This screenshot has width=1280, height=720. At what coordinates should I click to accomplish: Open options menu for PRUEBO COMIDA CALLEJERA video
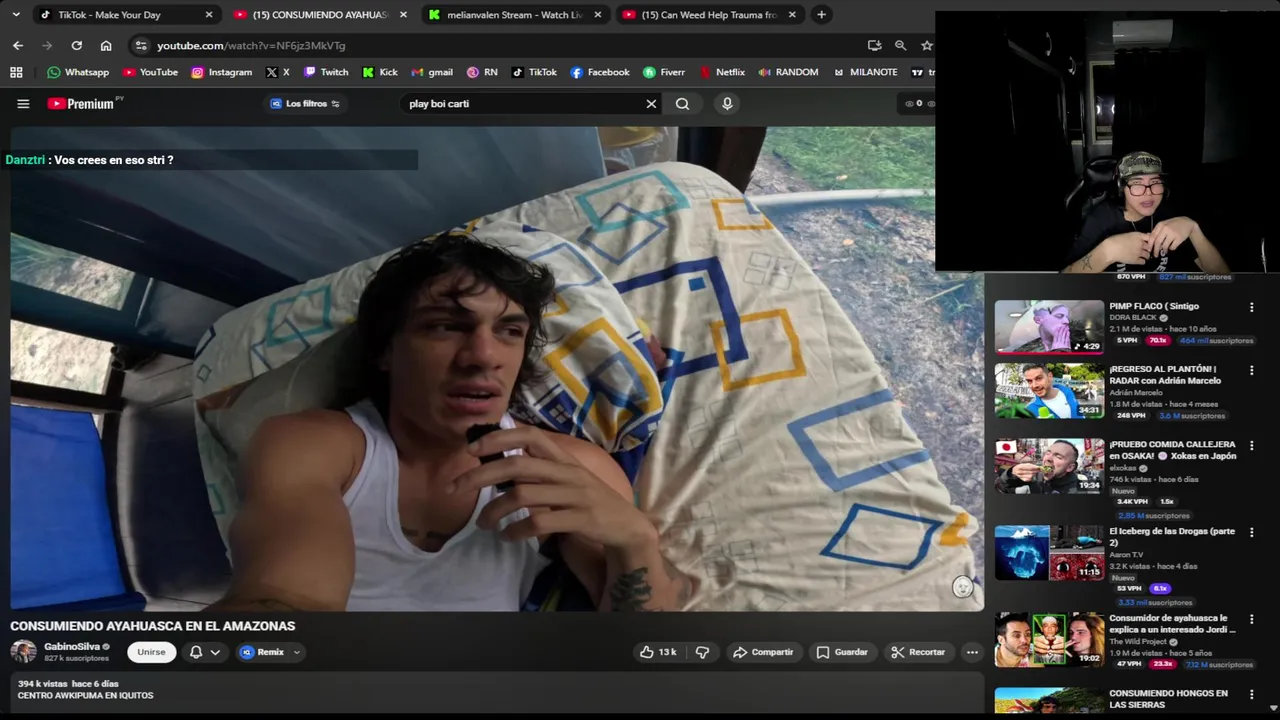1251,445
